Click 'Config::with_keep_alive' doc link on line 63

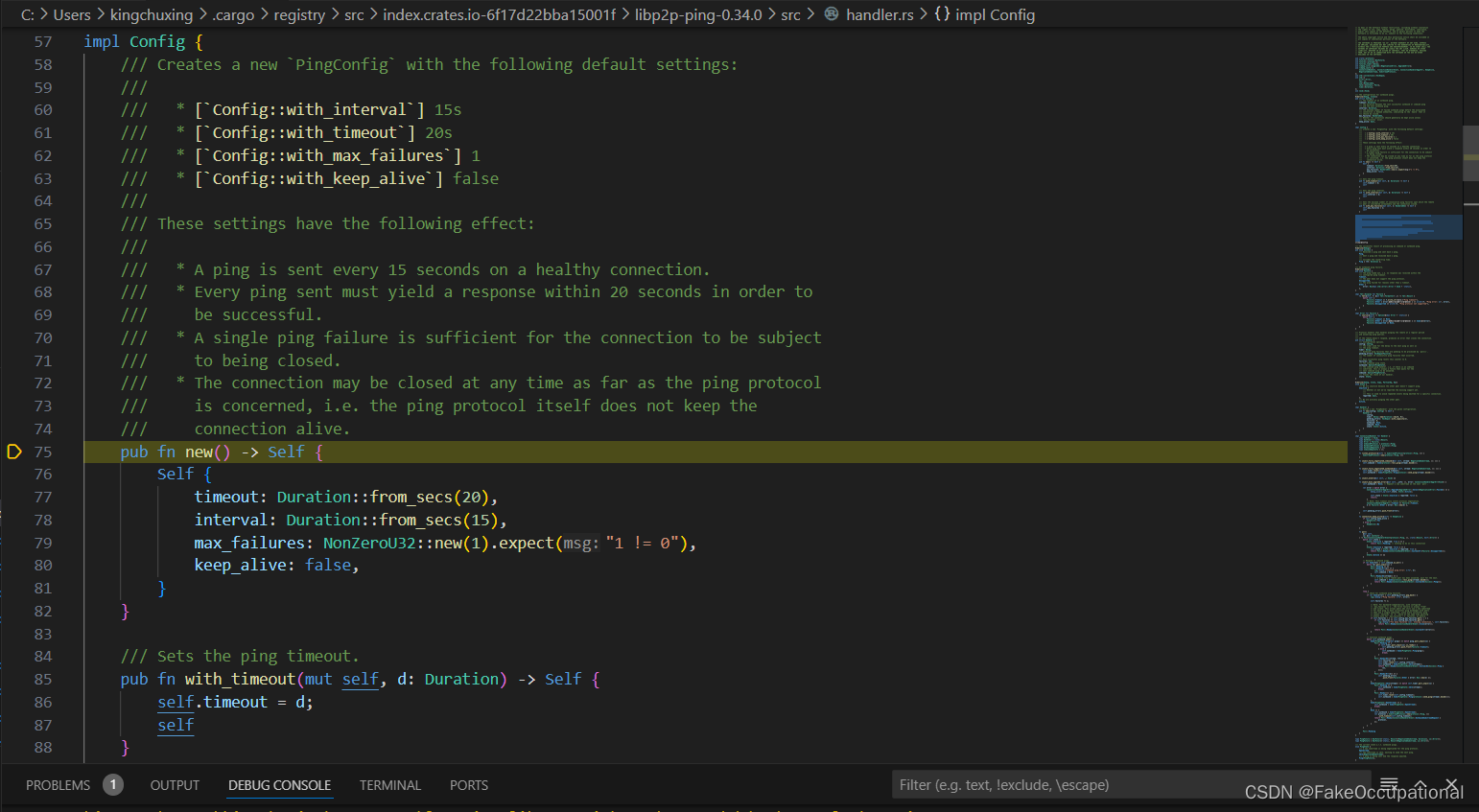coord(318,178)
